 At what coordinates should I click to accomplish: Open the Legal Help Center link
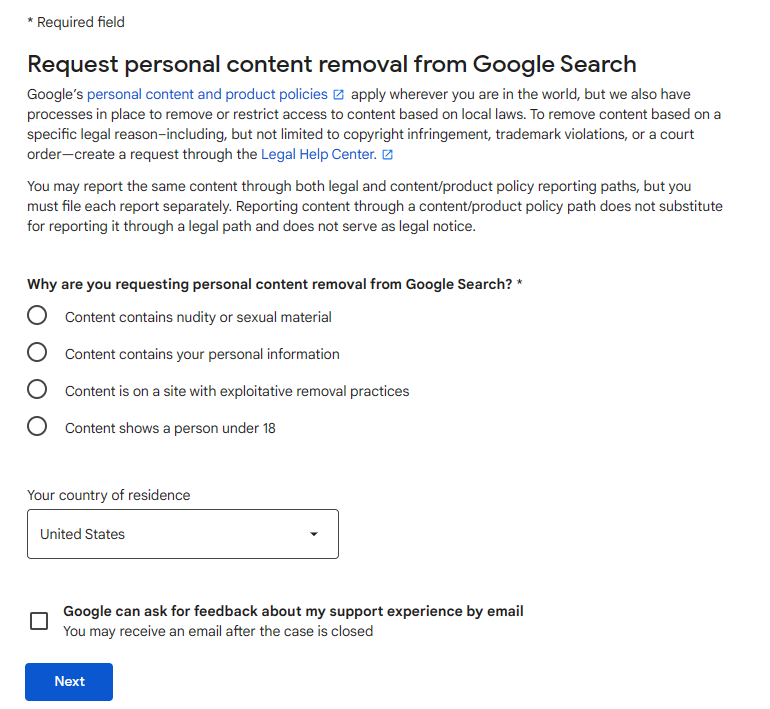click(318, 154)
